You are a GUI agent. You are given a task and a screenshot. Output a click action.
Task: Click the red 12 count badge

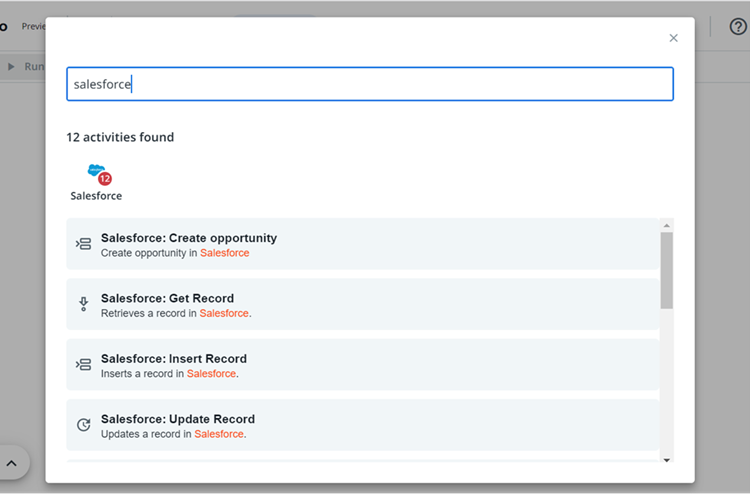(105, 179)
